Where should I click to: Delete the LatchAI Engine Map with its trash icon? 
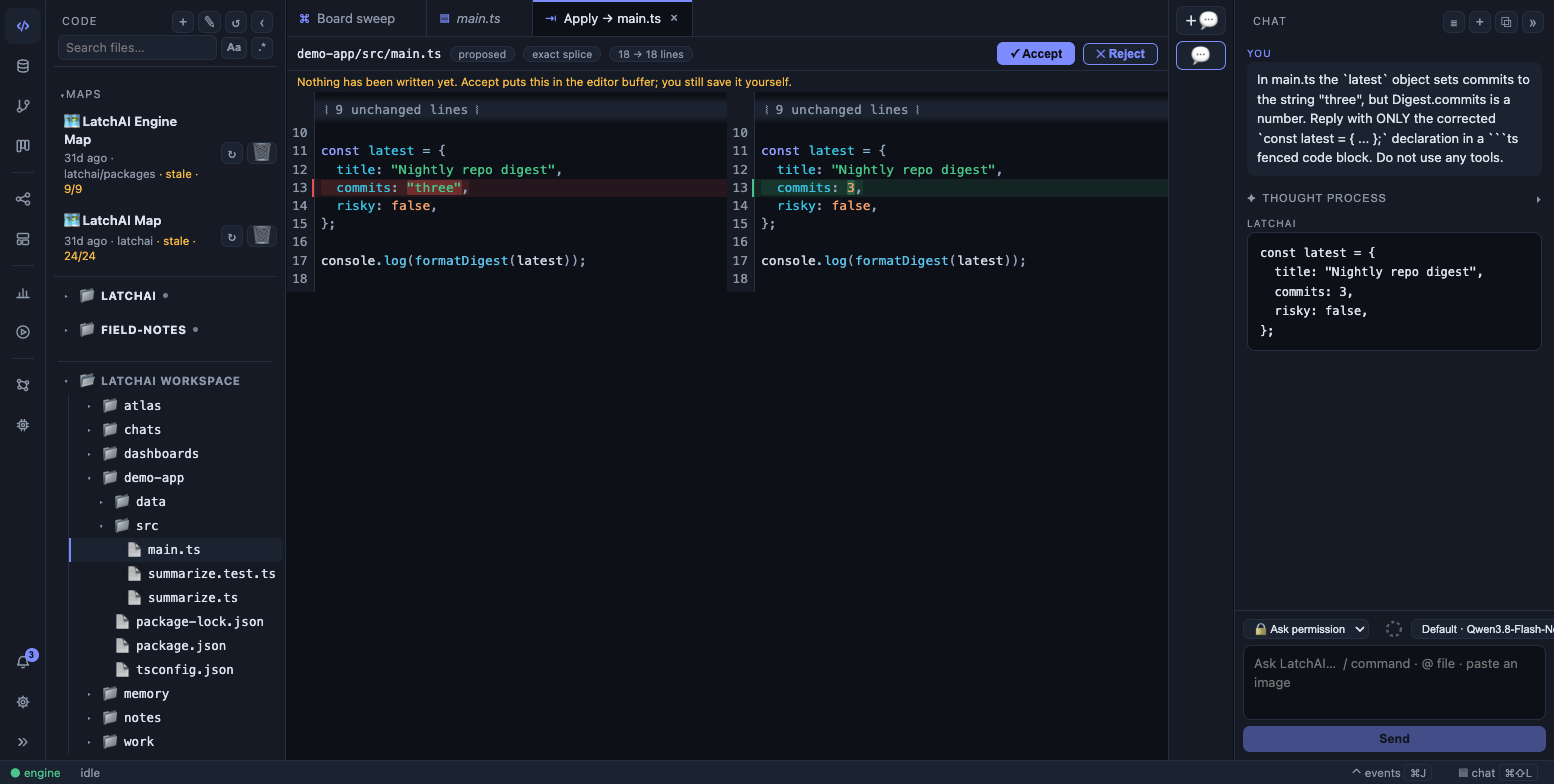(x=261, y=152)
